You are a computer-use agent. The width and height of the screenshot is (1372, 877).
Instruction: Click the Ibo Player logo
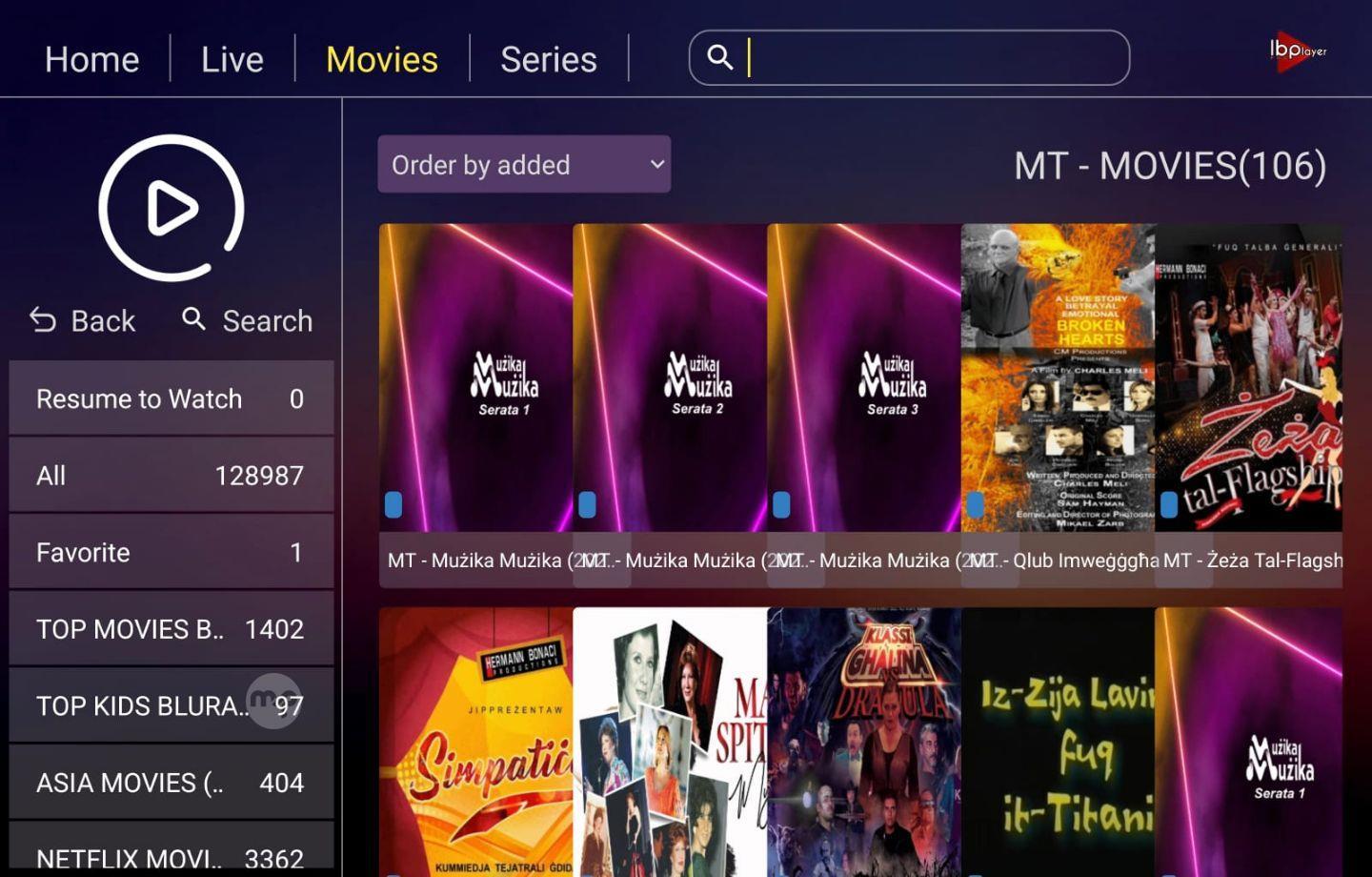pyautogui.click(x=1298, y=50)
